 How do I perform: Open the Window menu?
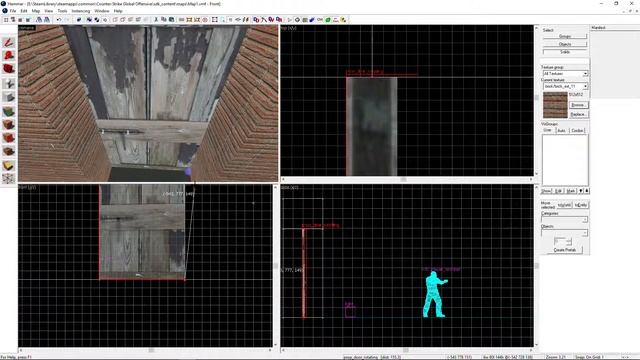coord(102,11)
